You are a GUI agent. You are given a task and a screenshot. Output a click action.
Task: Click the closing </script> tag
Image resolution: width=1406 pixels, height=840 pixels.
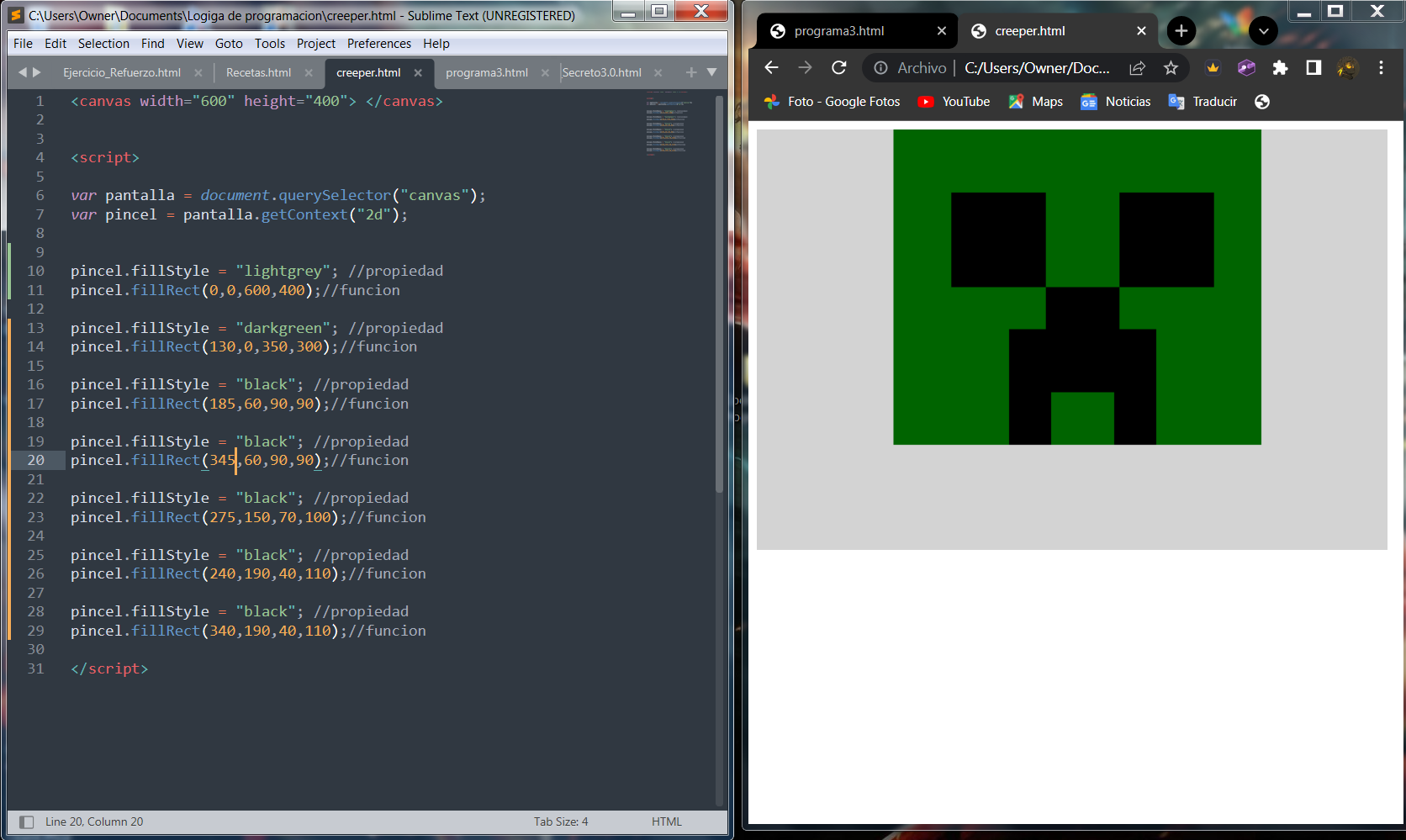[109, 668]
